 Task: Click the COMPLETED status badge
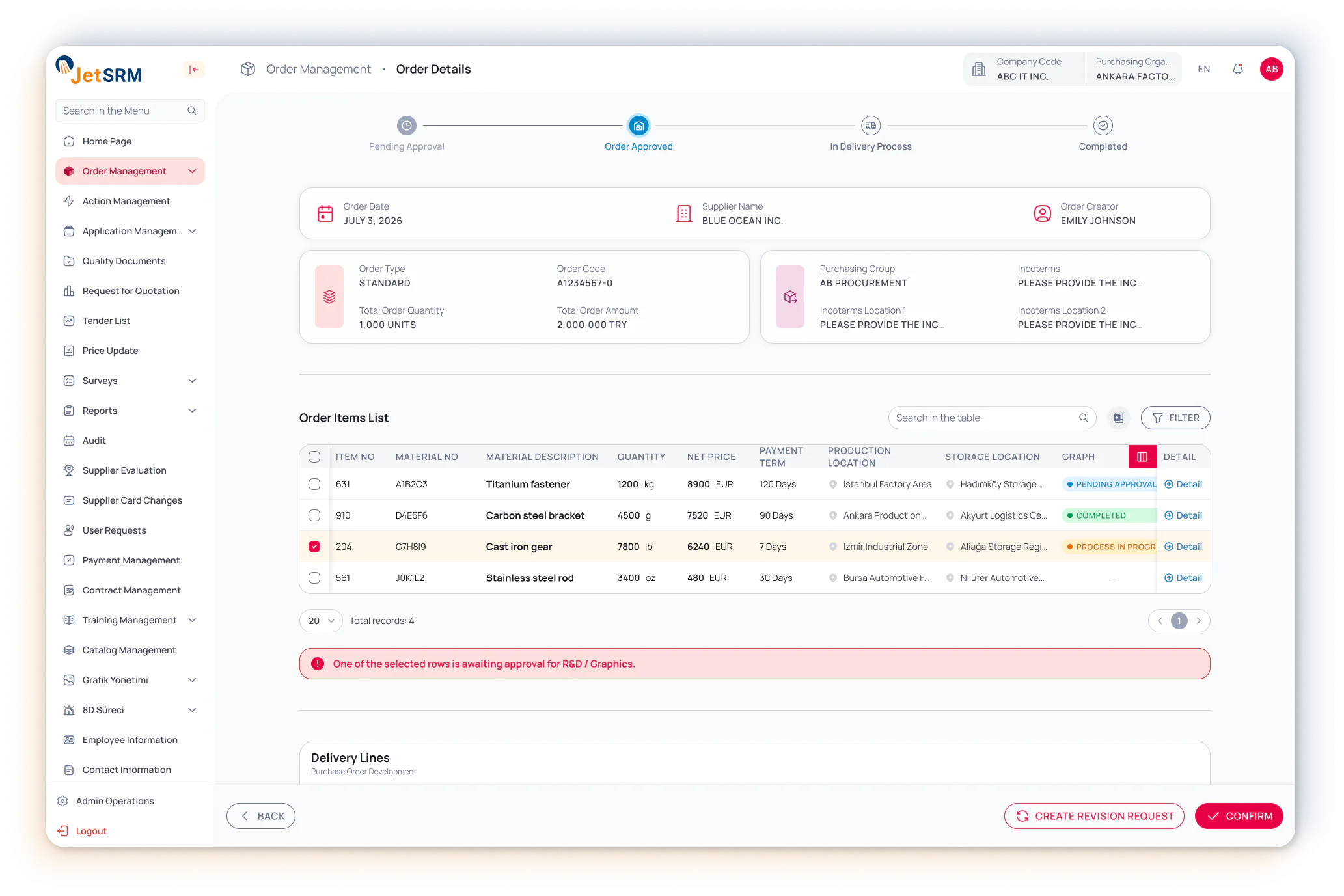pos(1110,515)
